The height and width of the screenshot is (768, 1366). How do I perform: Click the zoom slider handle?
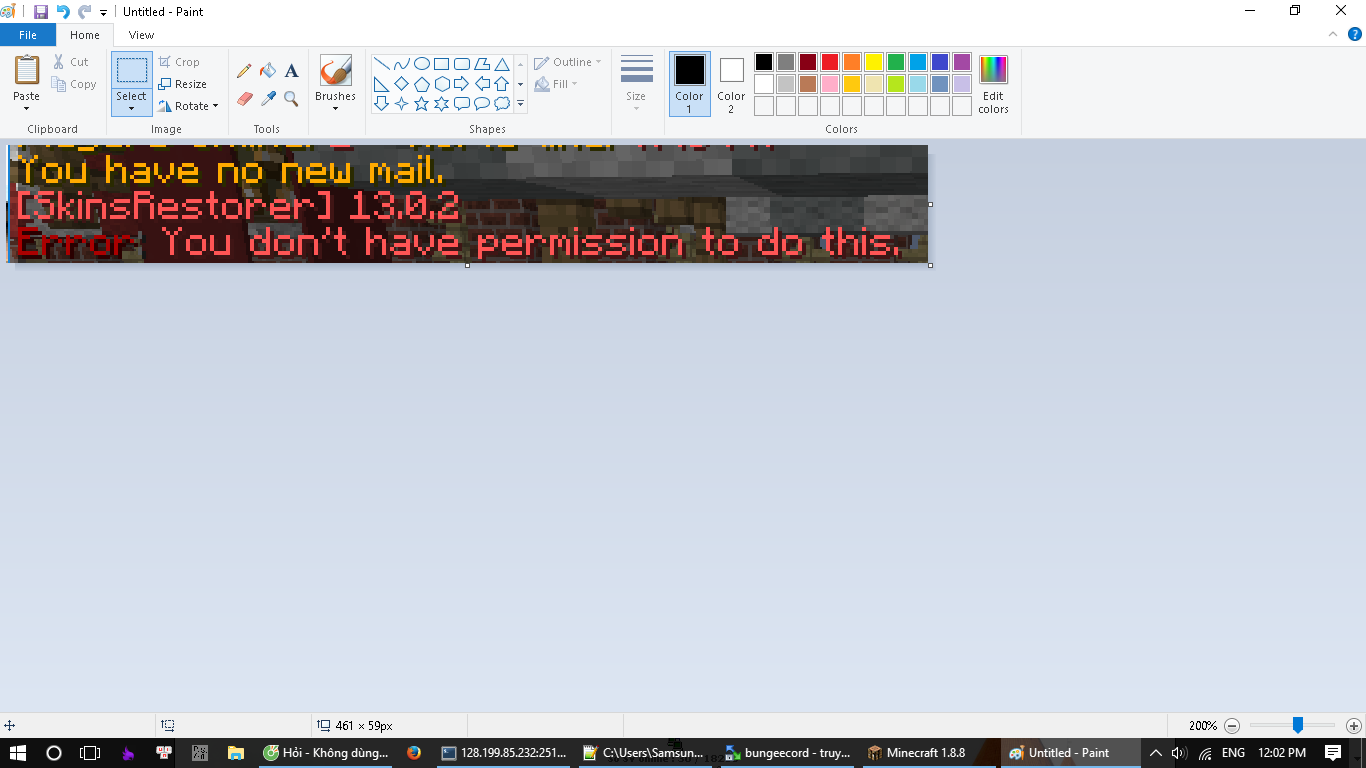click(x=1297, y=725)
